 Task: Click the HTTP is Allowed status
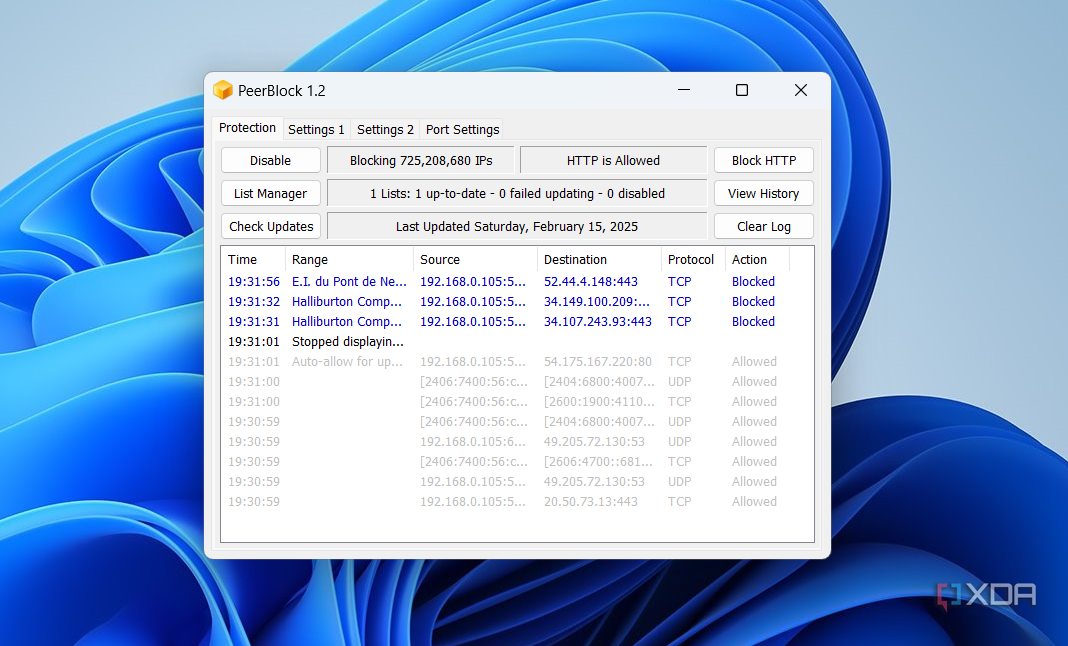pos(613,160)
